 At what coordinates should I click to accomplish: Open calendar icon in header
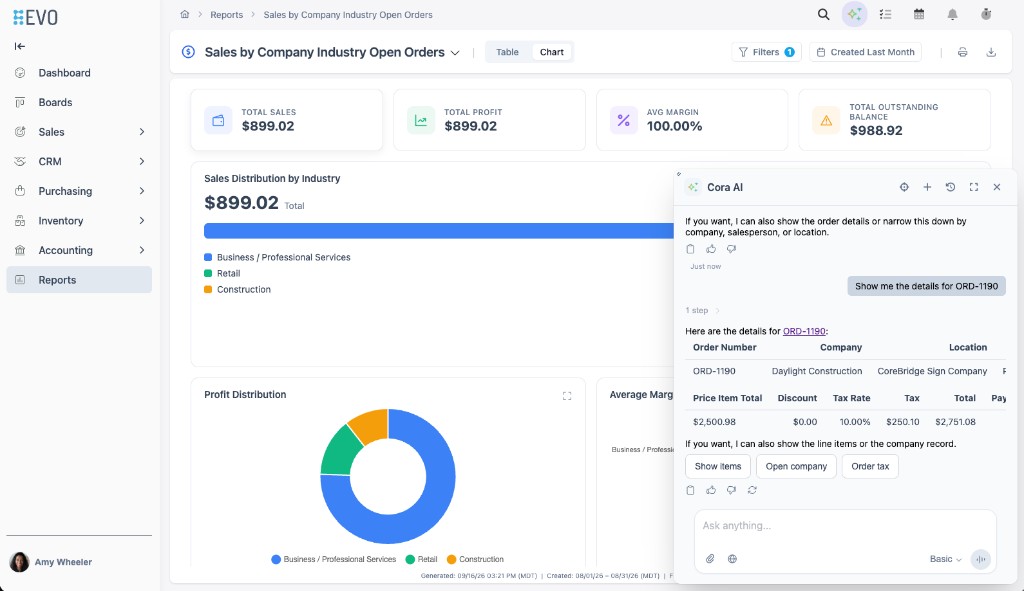pos(919,14)
